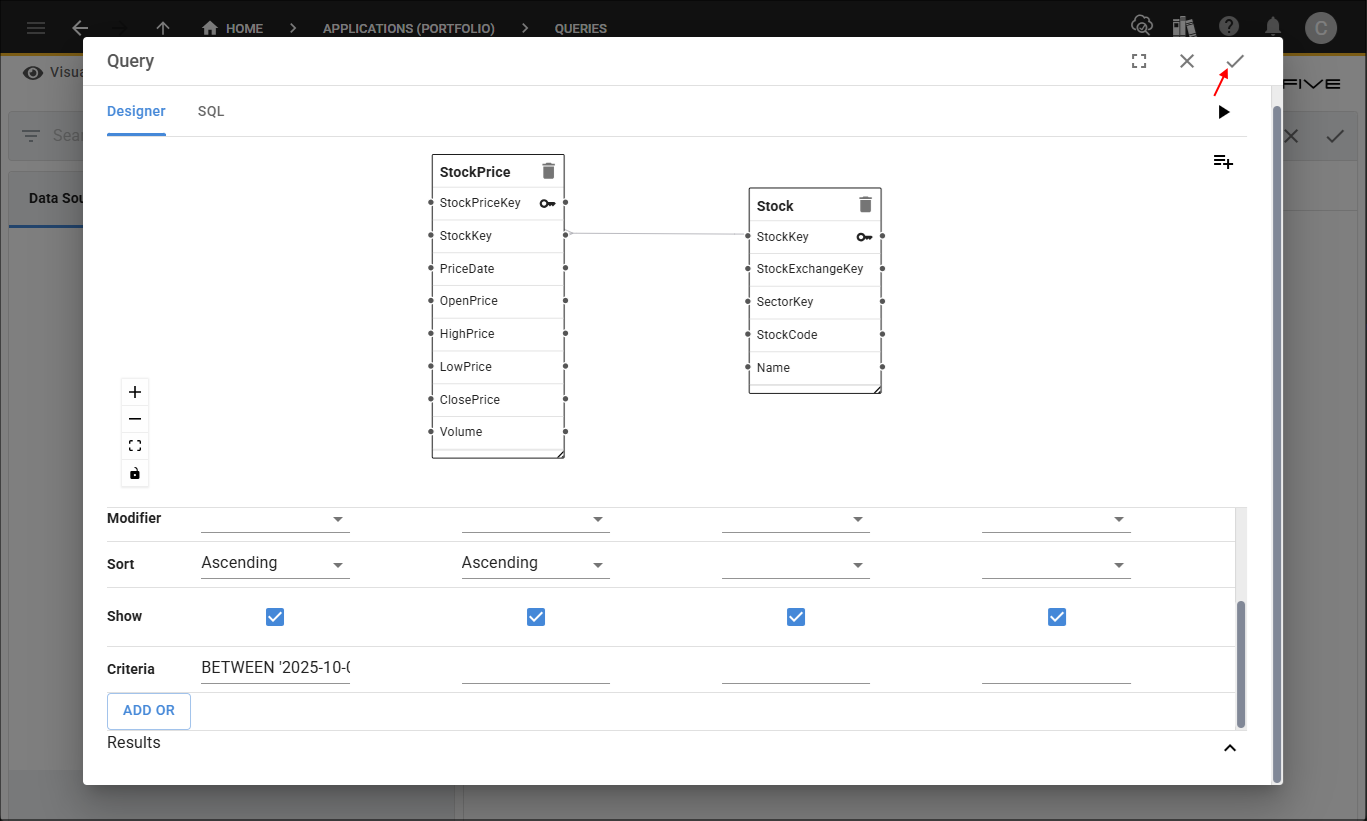The height and width of the screenshot is (821, 1367).
Task: Navigate to APPLICATIONS (PORTFOLIO) breadcrumb
Action: (409, 28)
